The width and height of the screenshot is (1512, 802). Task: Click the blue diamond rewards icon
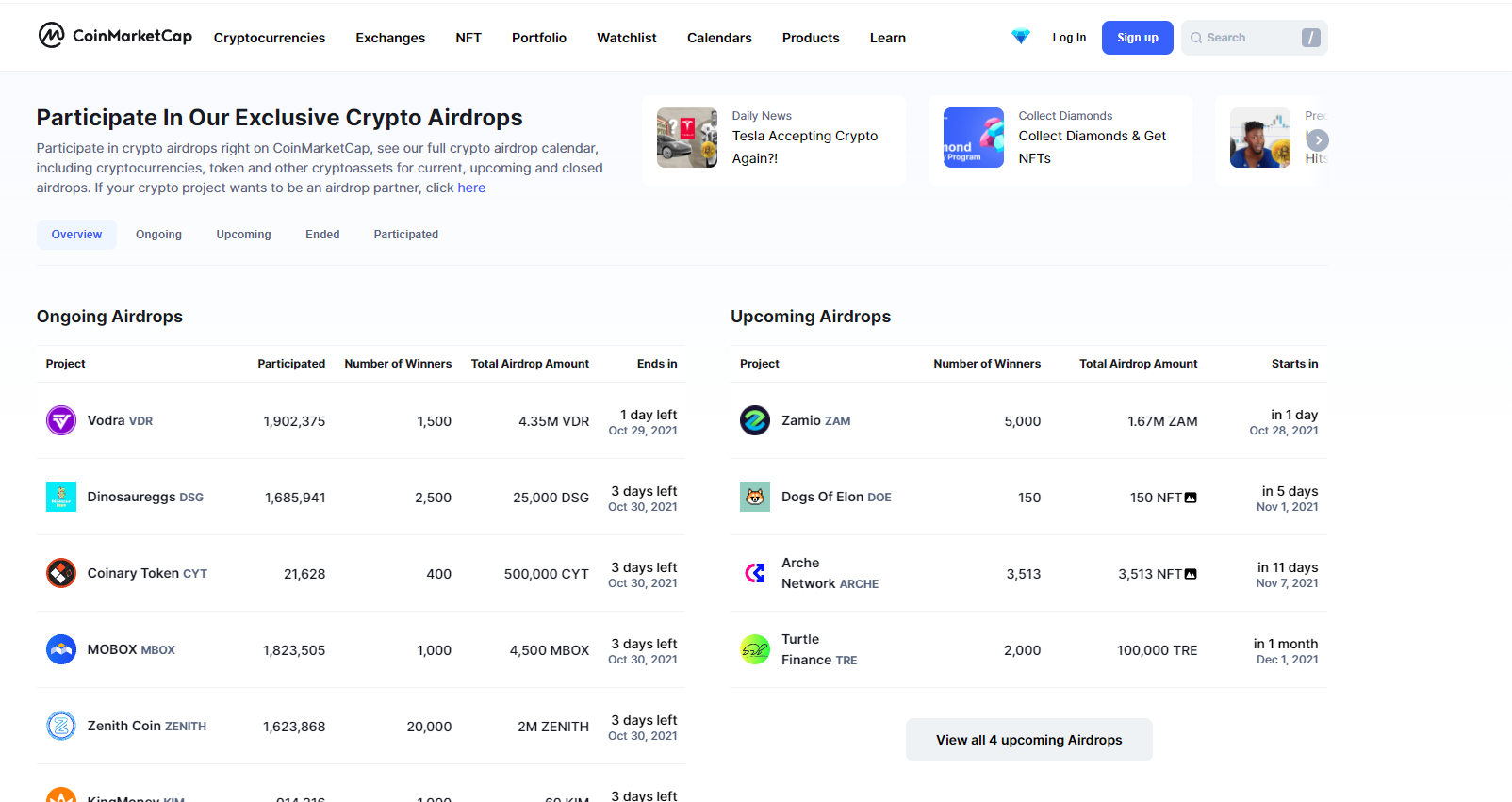[1020, 37]
